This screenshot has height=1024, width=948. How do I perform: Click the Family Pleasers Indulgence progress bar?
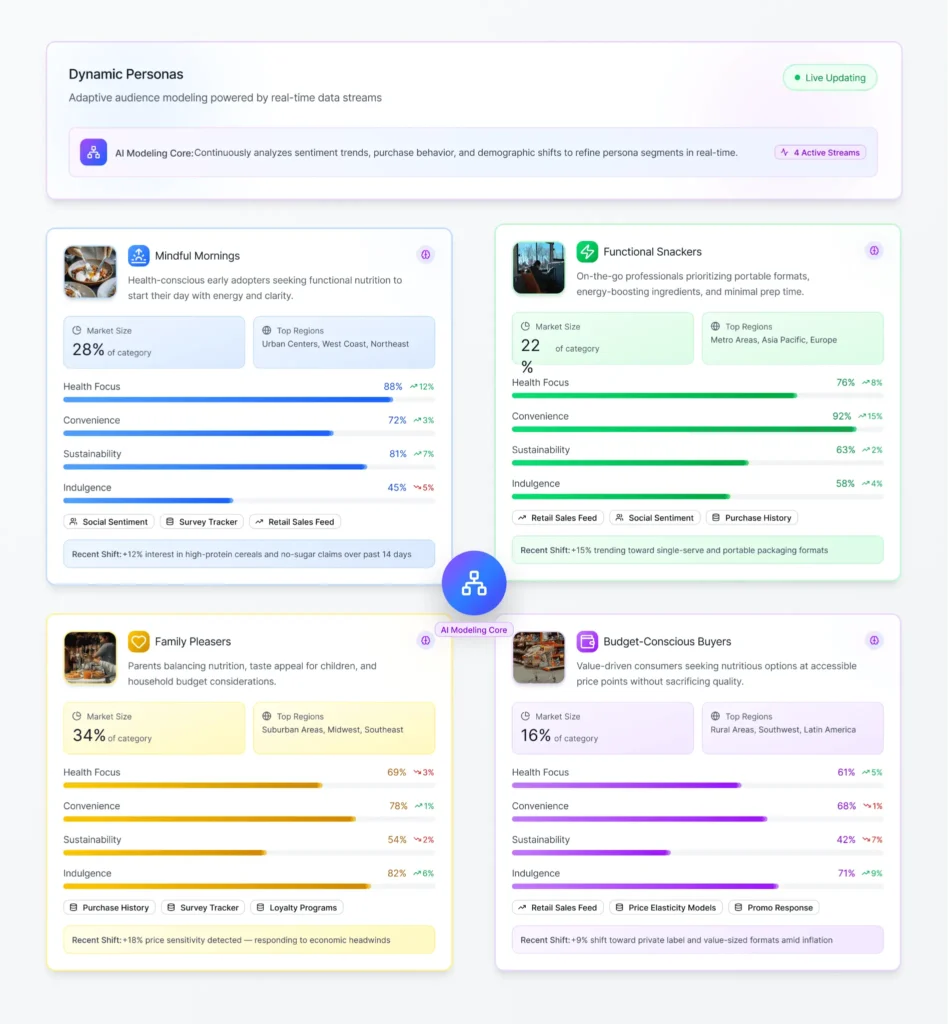pyautogui.click(x=249, y=886)
